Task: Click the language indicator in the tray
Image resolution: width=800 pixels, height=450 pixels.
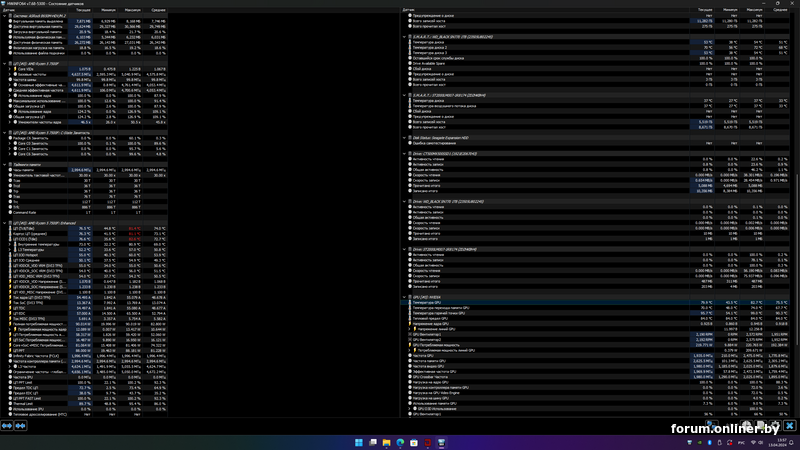Action: [741, 442]
